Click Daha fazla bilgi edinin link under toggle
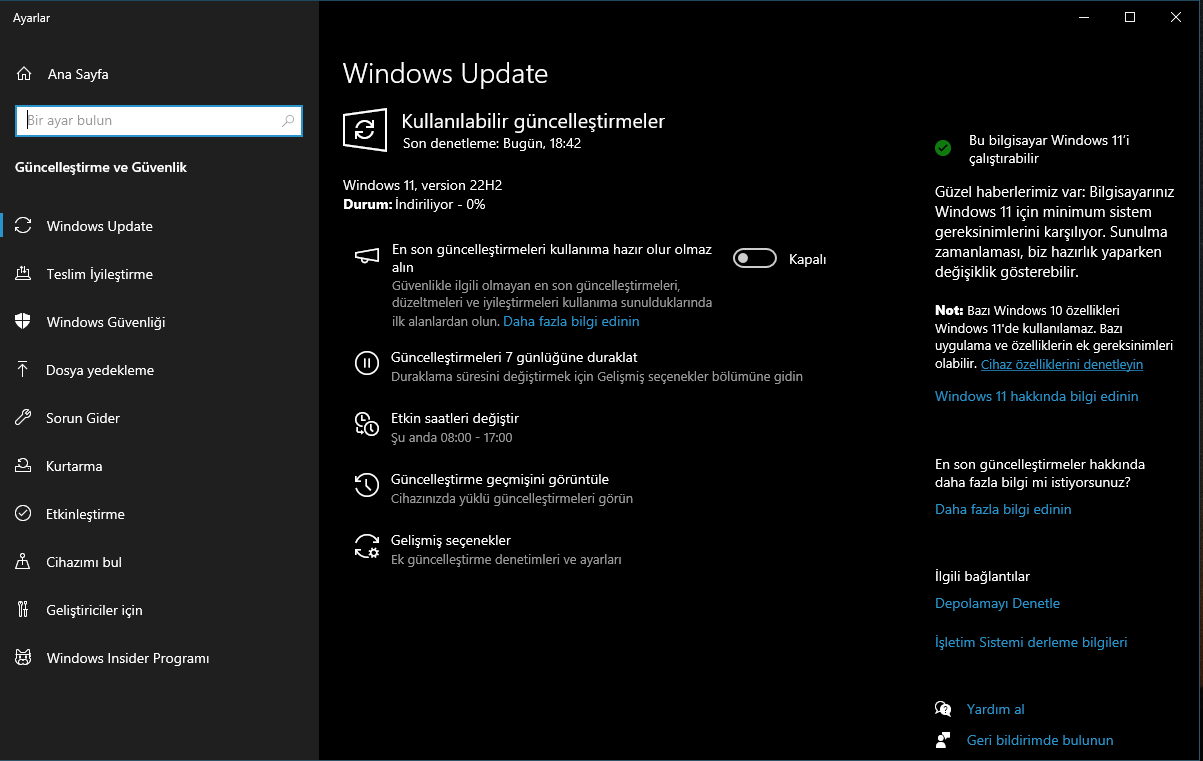 pos(571,322)
